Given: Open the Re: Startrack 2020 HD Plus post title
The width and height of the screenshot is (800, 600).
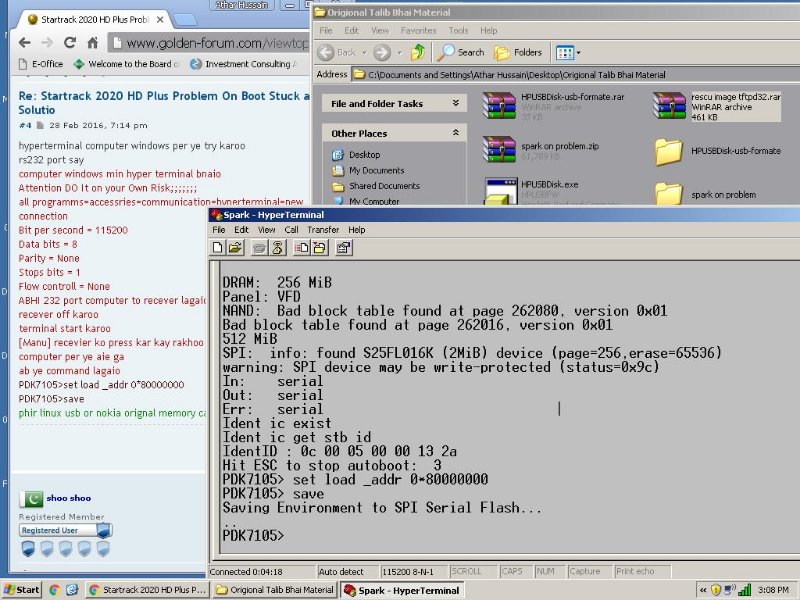Looking at the screenshot, I should coord(164,103).
